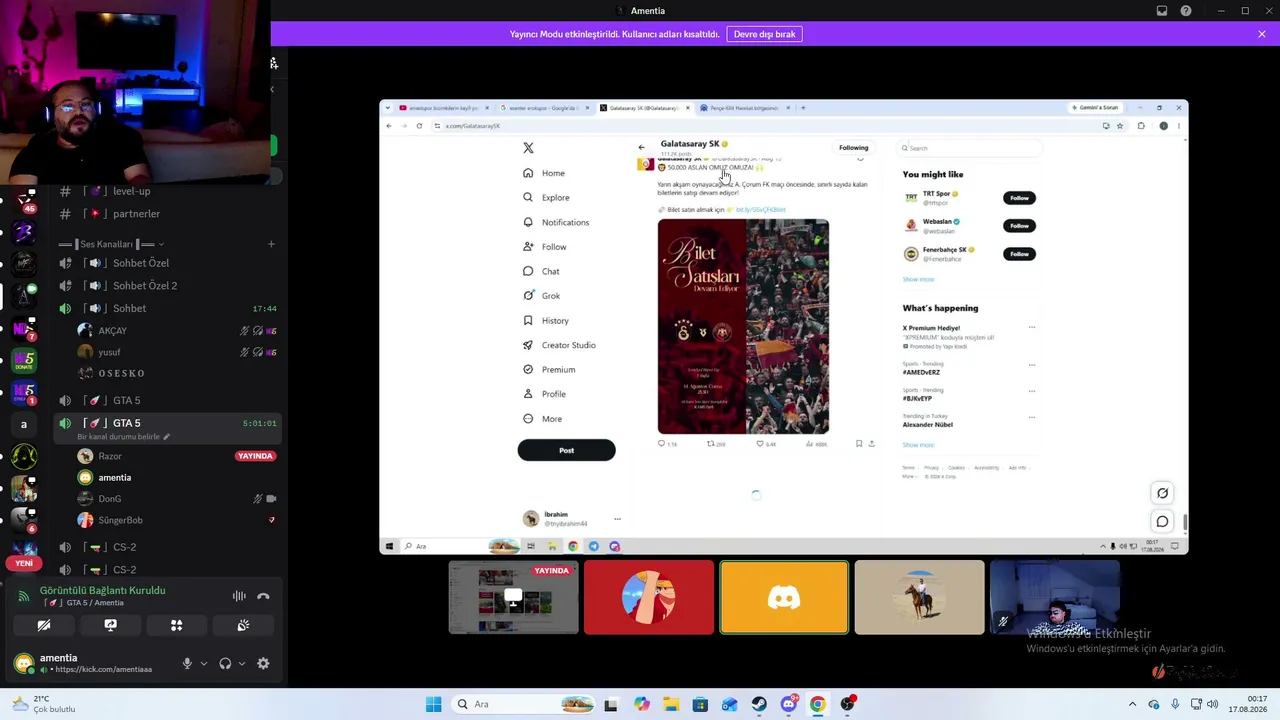Screen dimensions: 1280x720
Task: Go to Home in X sidebar
Action: [x=544, y=173]
